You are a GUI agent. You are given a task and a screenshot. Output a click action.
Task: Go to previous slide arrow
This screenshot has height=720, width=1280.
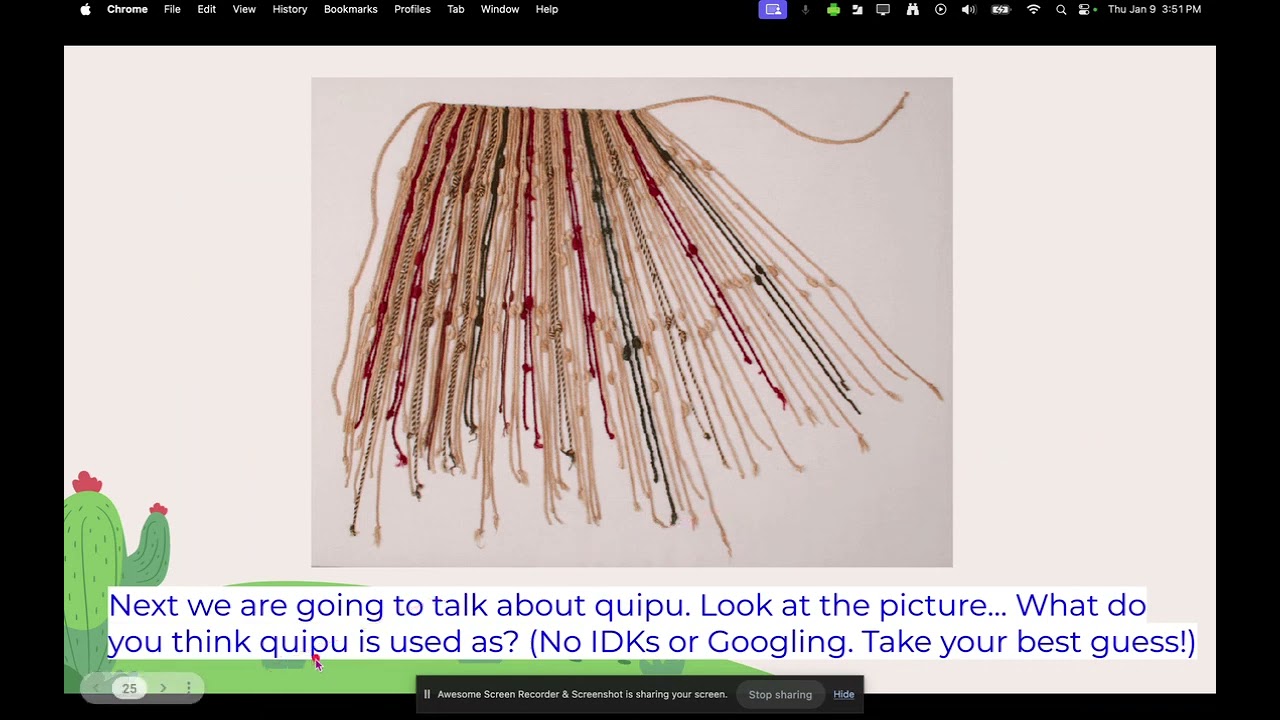(x=96, y=688)
